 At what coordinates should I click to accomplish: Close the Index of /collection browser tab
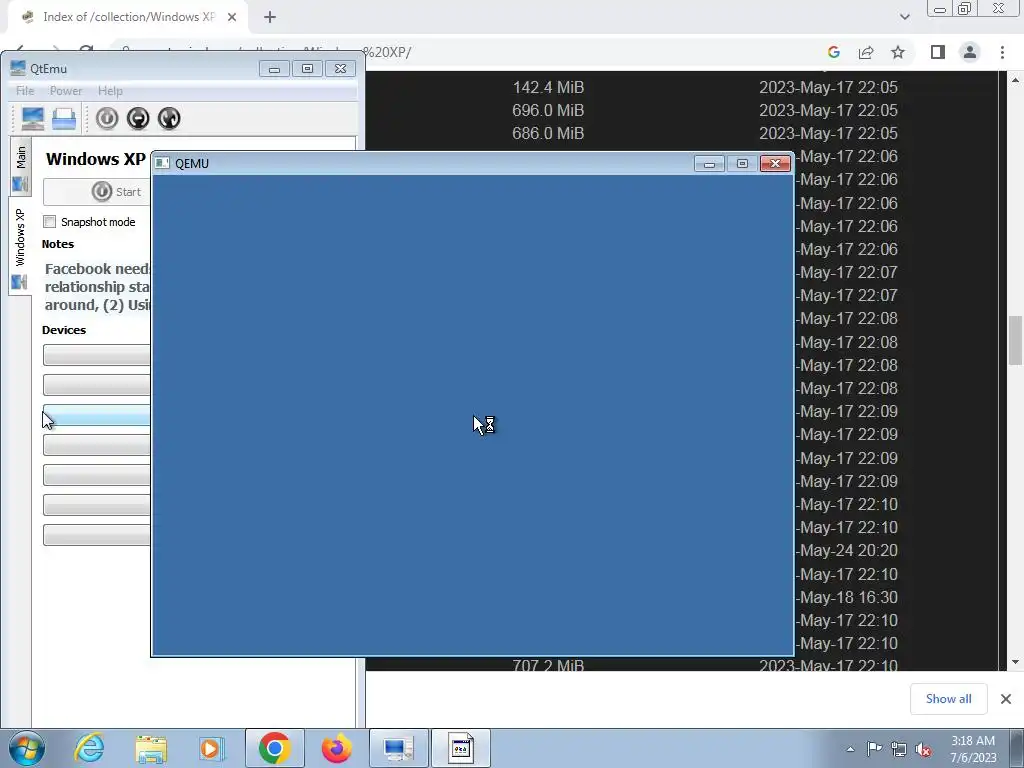pos(232,17)
